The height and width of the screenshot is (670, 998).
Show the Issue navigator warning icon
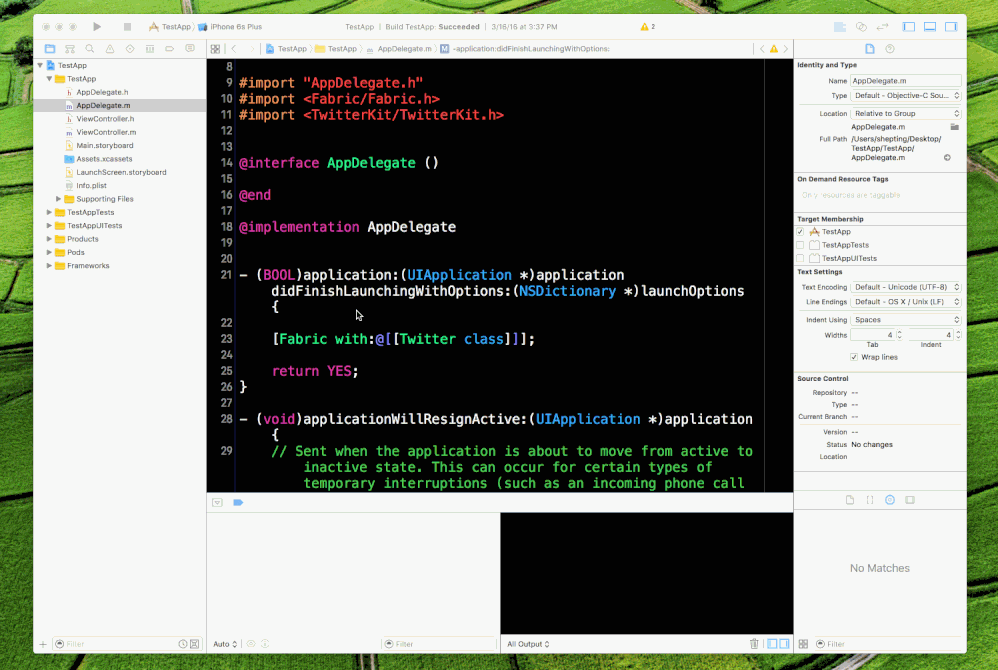pos(110,48)
